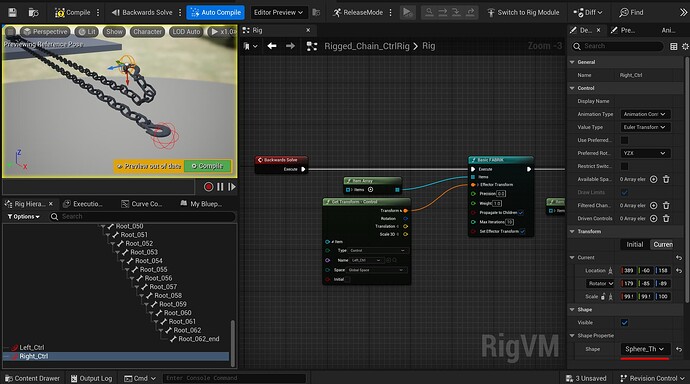Screen dimensions: 690x384
Task: Save the current asset with floppy icon
Action: tap(12, 12)
